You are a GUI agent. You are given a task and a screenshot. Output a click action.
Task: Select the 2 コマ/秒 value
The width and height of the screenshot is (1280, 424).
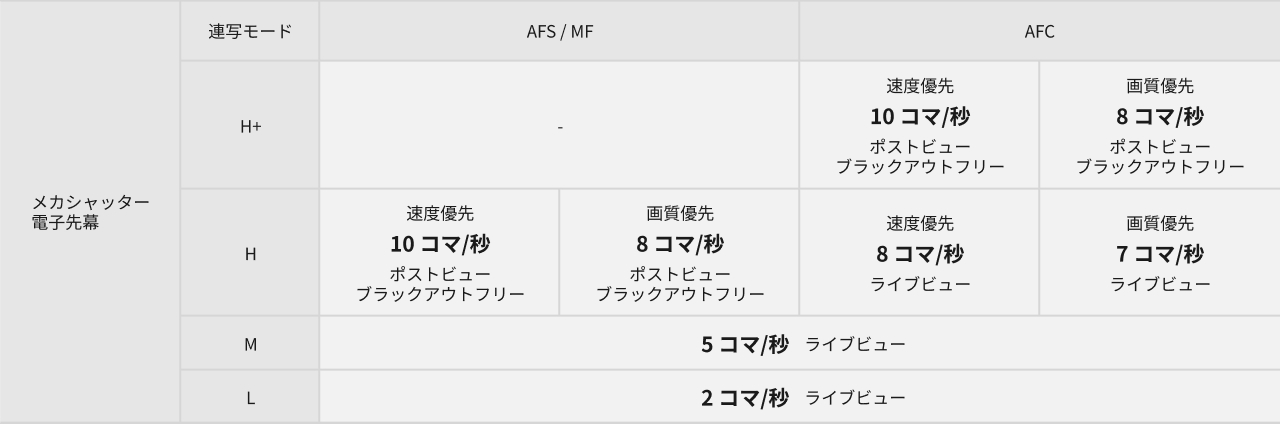coord(745,398)
